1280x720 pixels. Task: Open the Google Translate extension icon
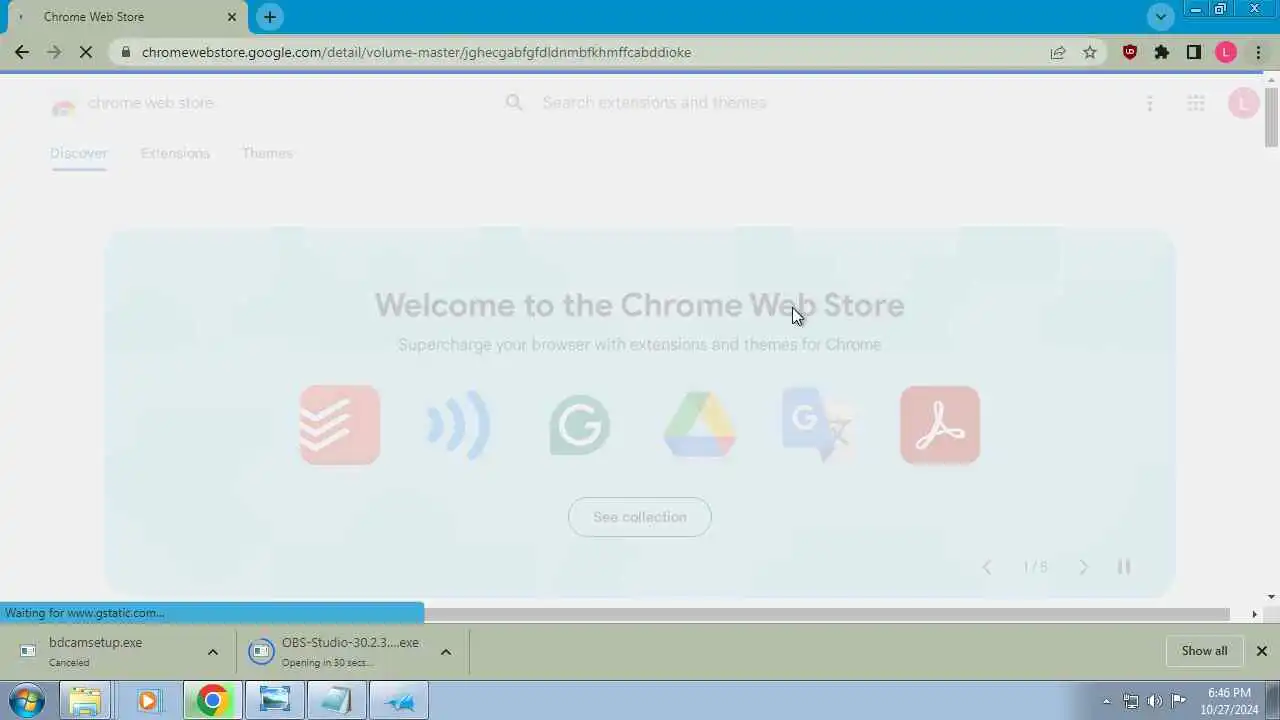coord(820,425)
